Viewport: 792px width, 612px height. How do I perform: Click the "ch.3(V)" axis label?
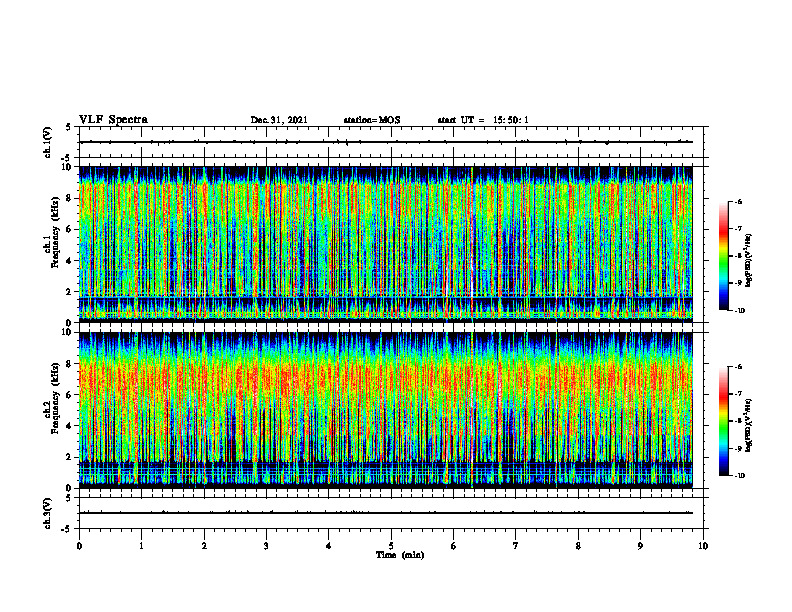(48, 514)
